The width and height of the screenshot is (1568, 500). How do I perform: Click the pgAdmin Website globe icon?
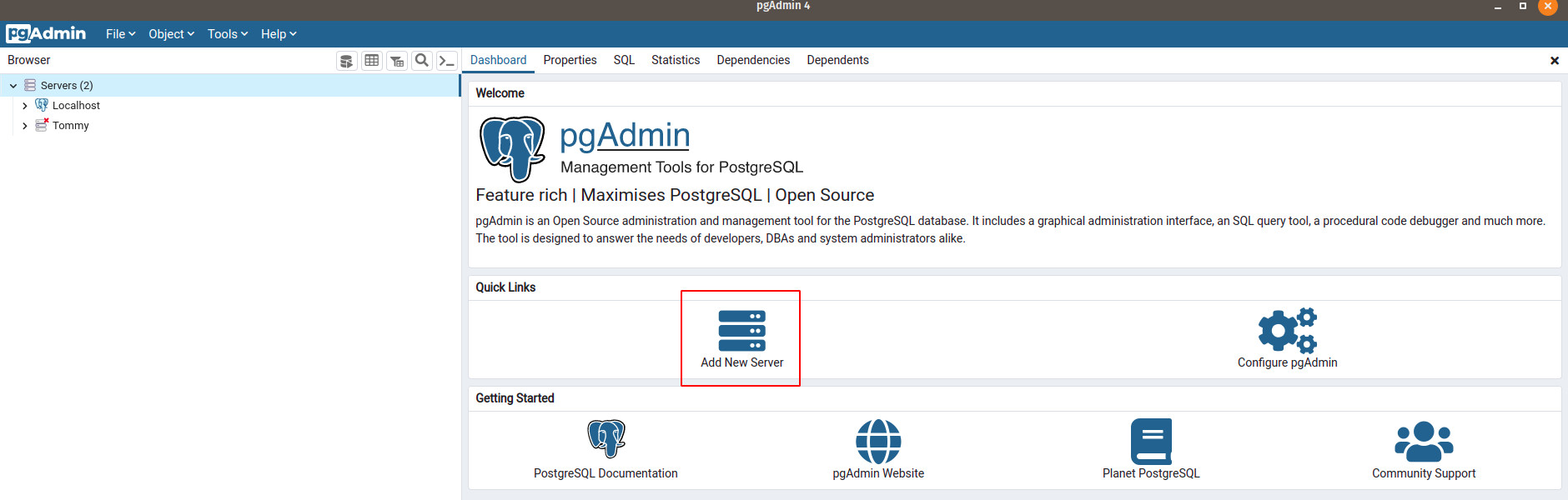click(877, 441)
